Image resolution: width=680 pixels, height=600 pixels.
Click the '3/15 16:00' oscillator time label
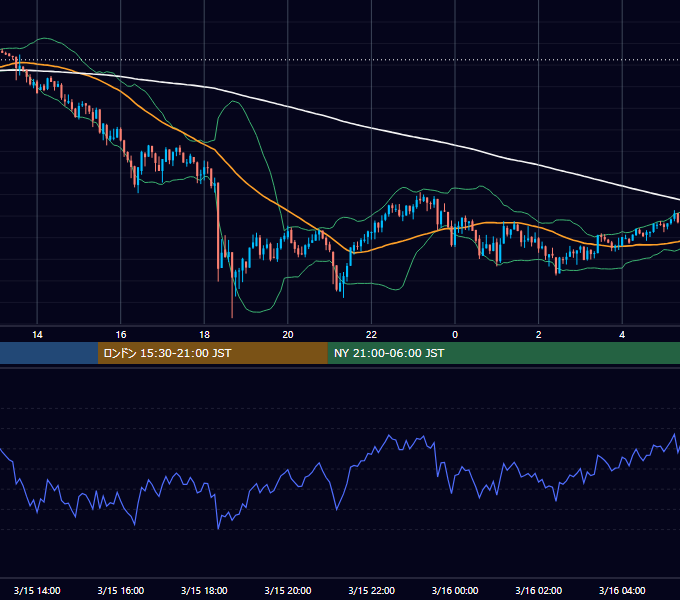click(121, 590)
